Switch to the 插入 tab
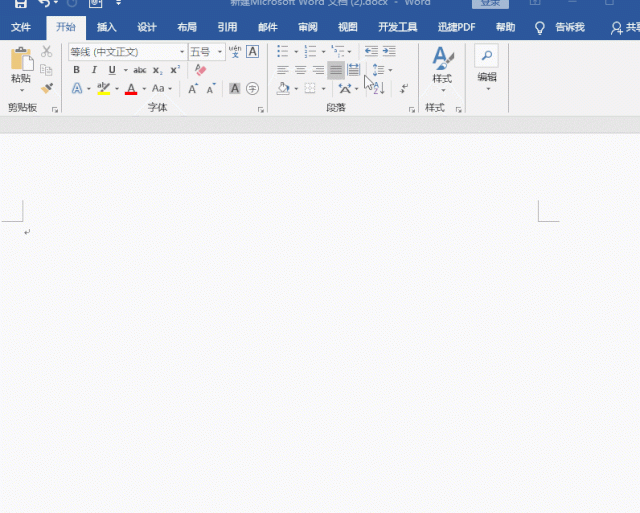This screenshot has height=513, width=640. [x=107, y=27]
